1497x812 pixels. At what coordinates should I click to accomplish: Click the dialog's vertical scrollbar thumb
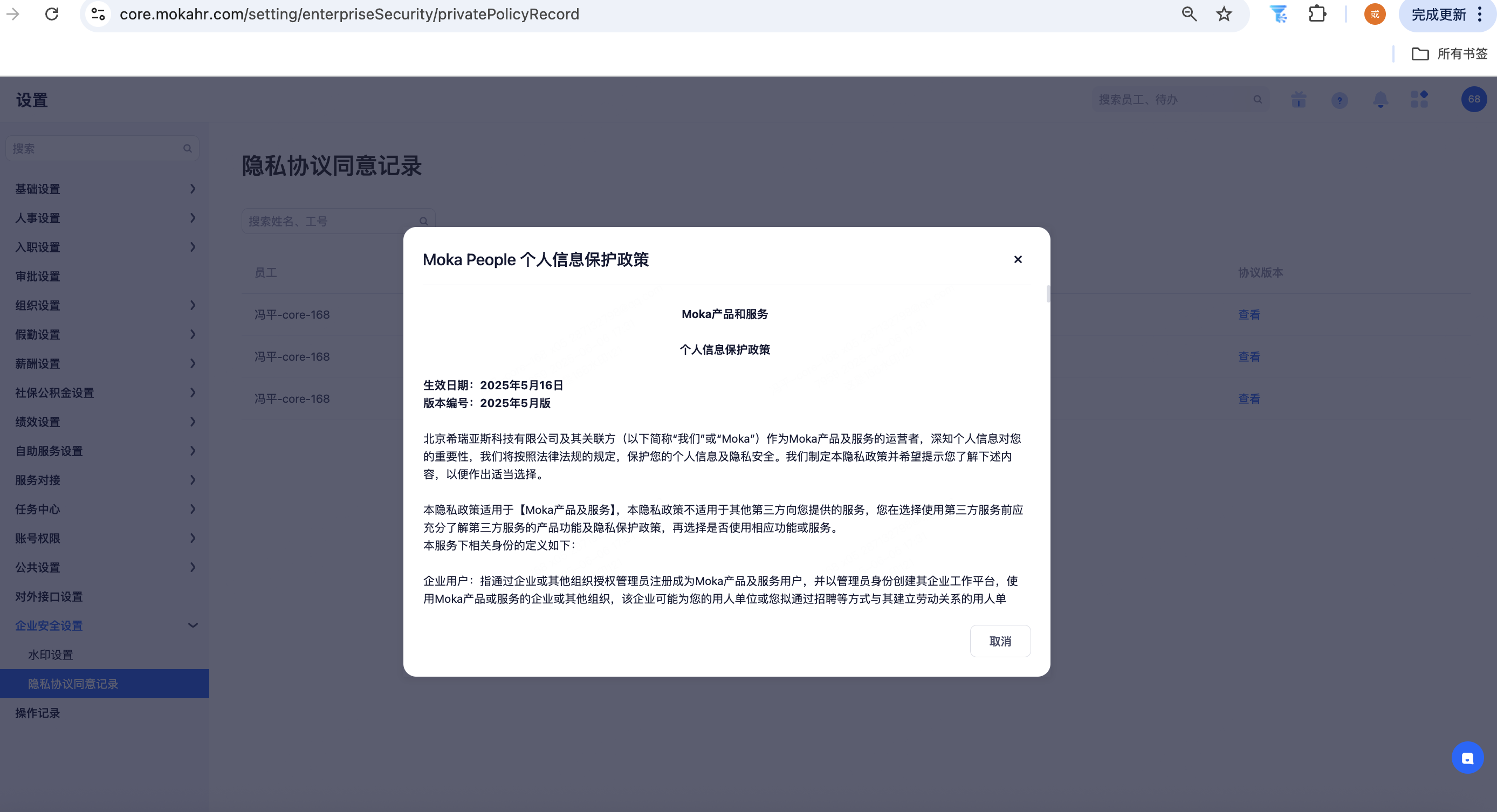(x=1048, y=293)
